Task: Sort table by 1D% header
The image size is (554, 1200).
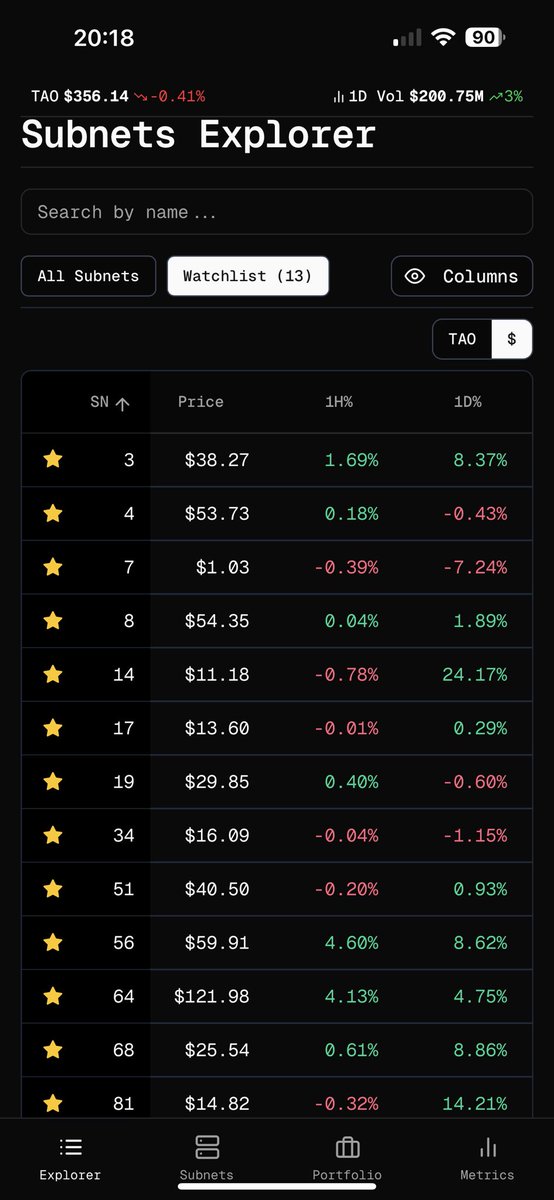Action: click(x=466, y=402)
